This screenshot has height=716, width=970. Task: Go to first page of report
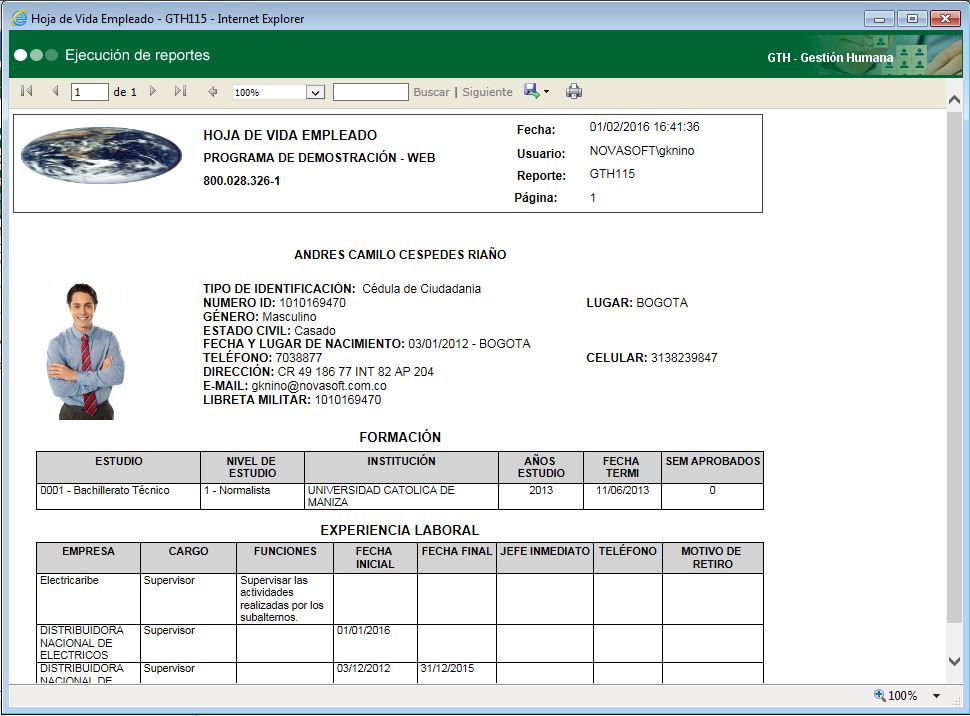click(x=26, y=92)
